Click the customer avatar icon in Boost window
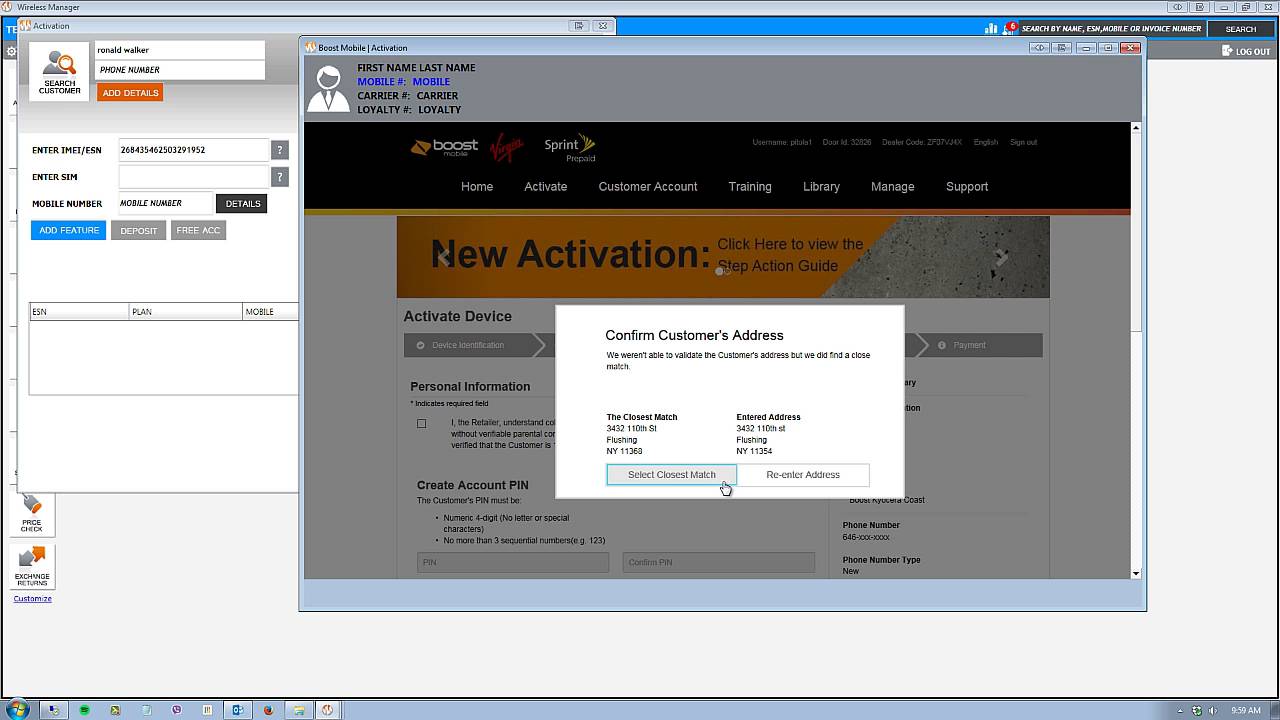 [x=328, y=89]
